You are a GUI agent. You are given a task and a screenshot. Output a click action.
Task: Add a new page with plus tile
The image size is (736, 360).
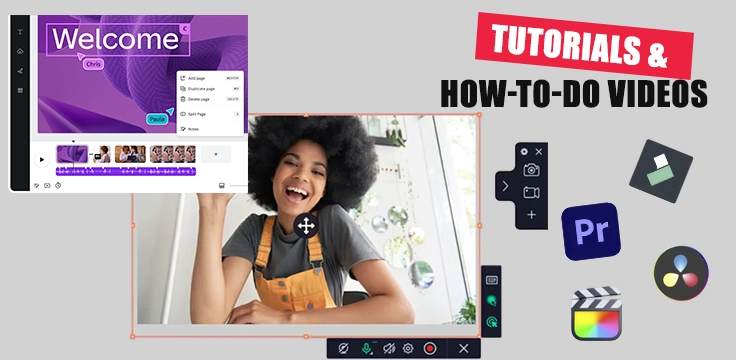(x=216, y=154)
